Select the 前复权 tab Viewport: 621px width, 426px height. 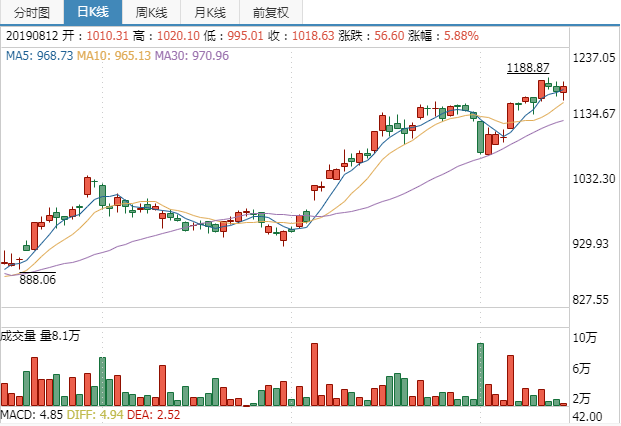pos(271,12)
